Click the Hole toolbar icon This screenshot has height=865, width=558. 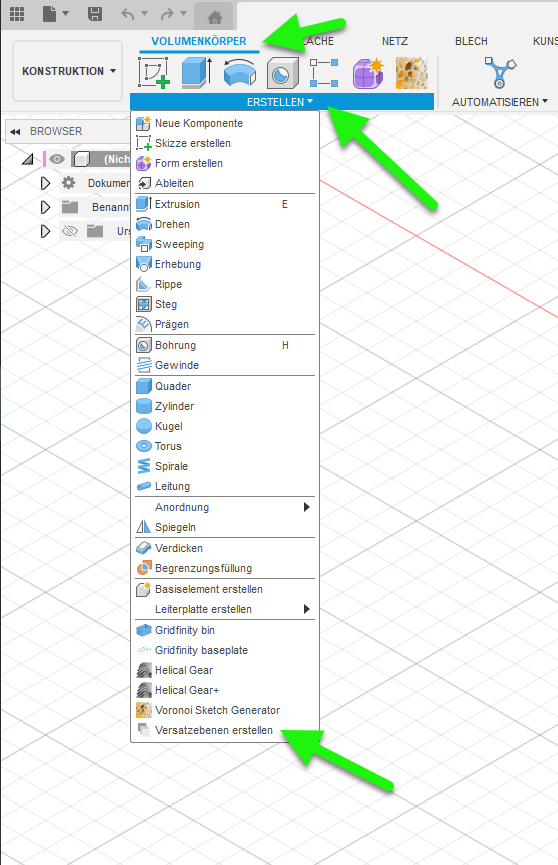pos(283,73)
